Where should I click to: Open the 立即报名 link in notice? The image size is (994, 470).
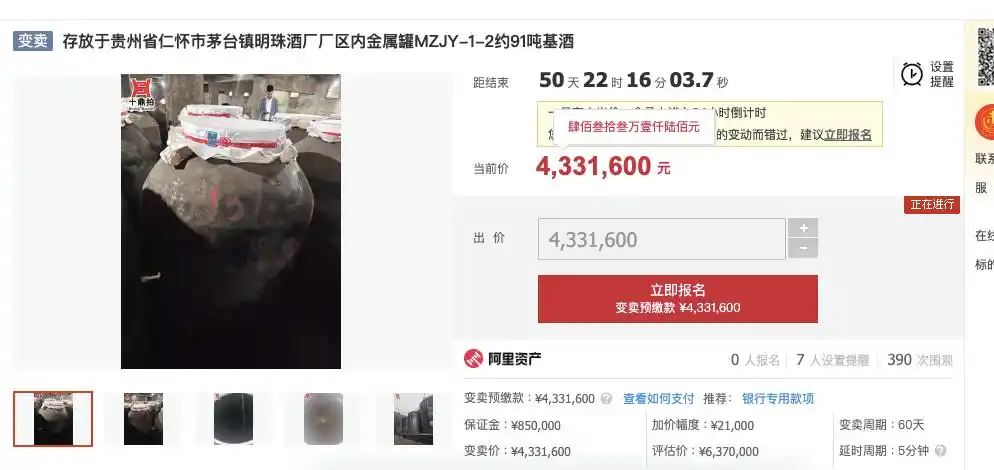pos(848,135)
